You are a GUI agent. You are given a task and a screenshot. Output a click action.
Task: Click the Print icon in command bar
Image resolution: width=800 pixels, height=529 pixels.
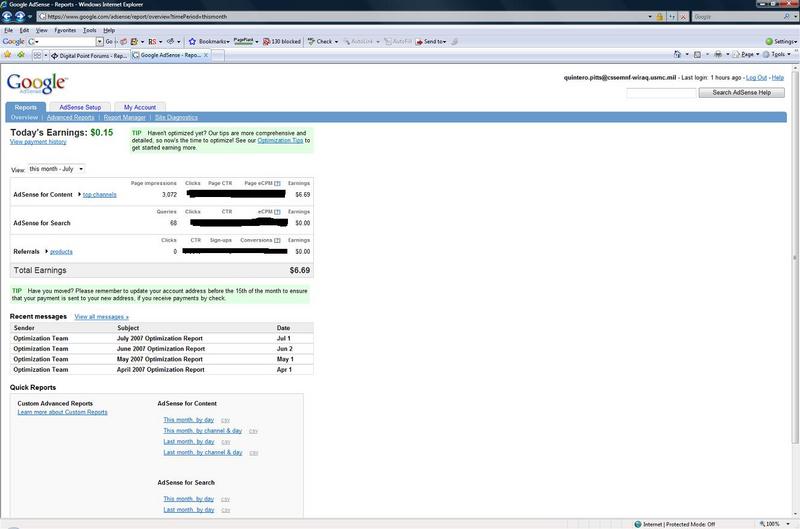coord(718,54)
